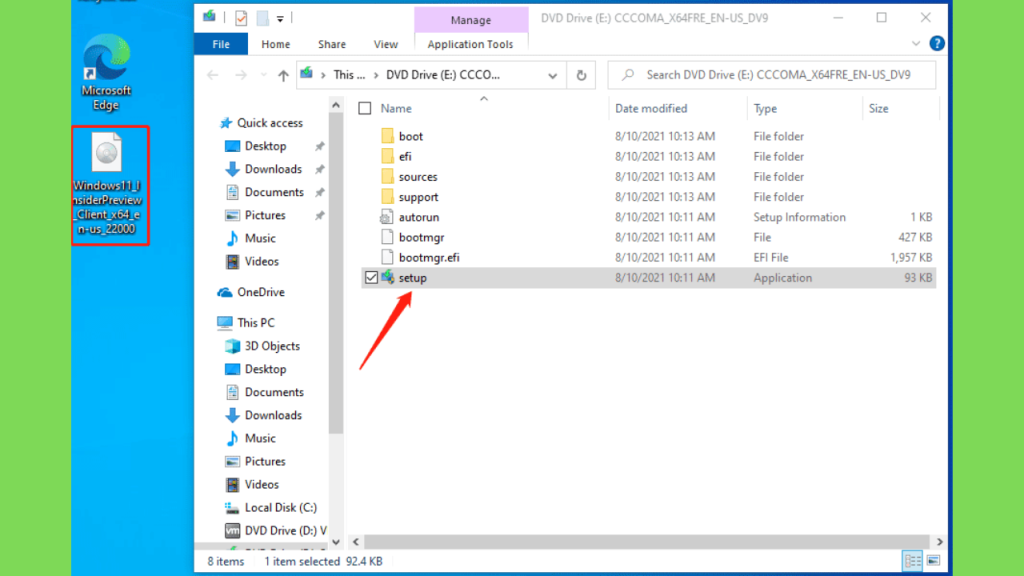1024x576 pixels.
Task: Switch to the Share ribbon tab
Action: 332,44
